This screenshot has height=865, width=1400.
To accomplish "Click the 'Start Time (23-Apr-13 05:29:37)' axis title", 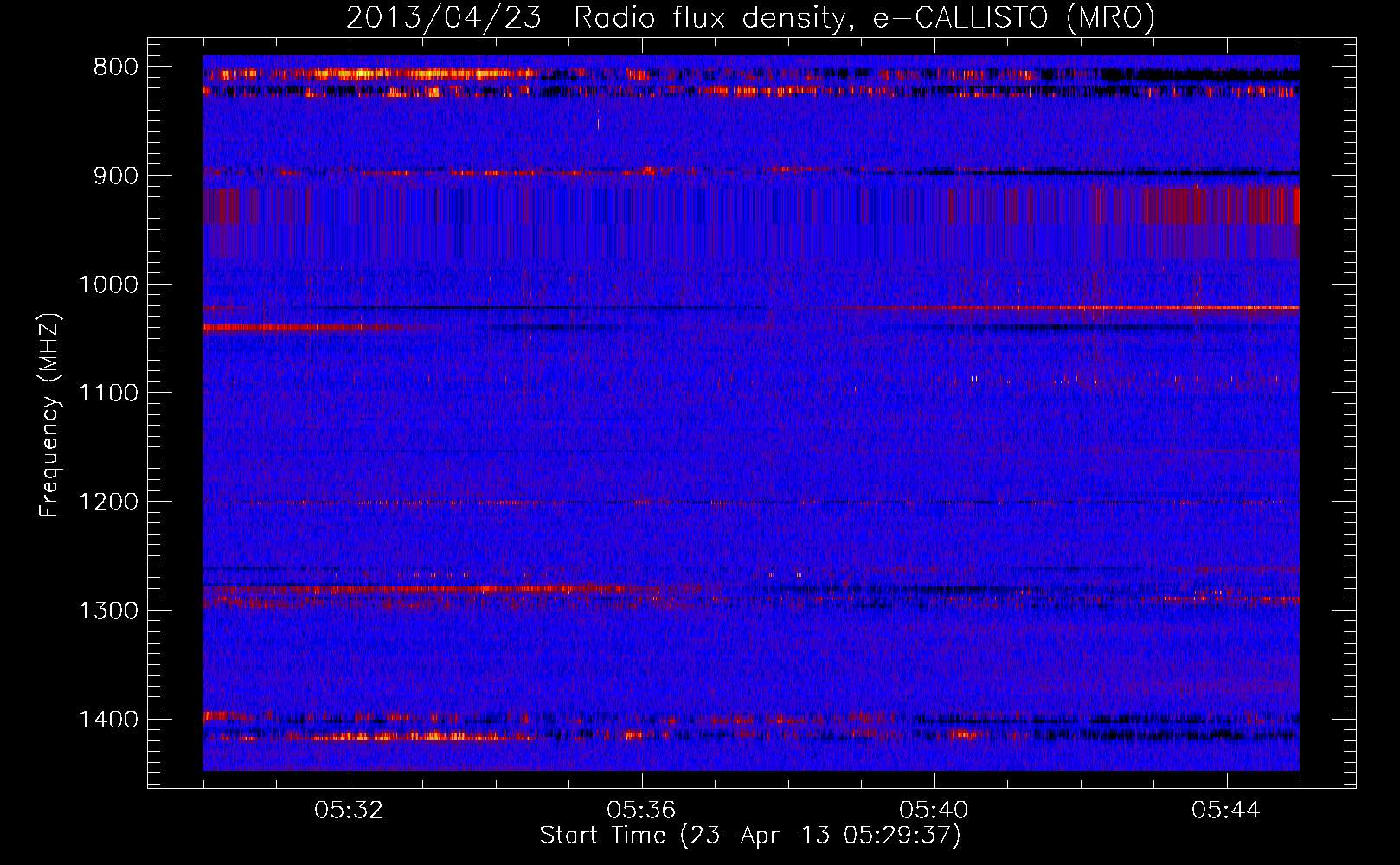I will 750,836.
